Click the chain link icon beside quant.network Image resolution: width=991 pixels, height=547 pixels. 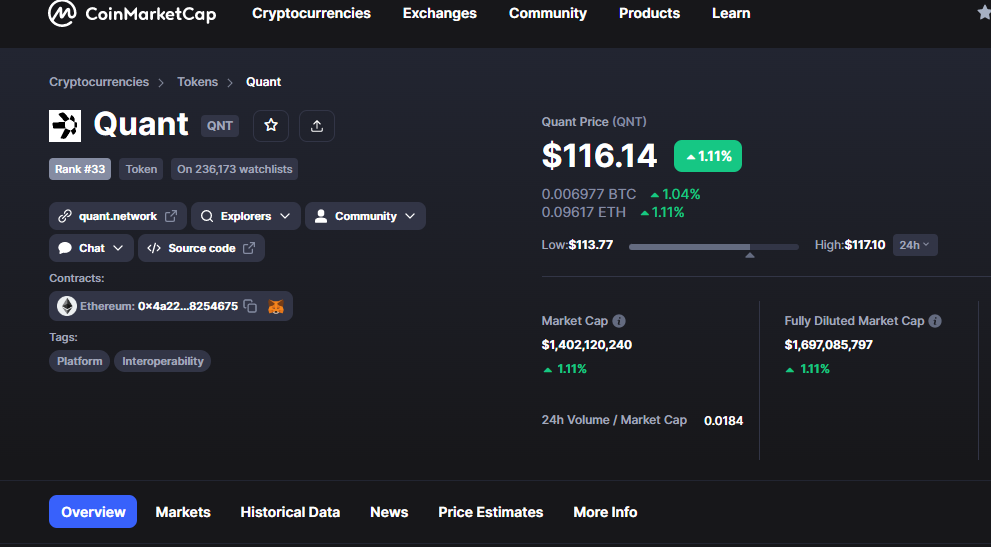[x=64, y=216]
